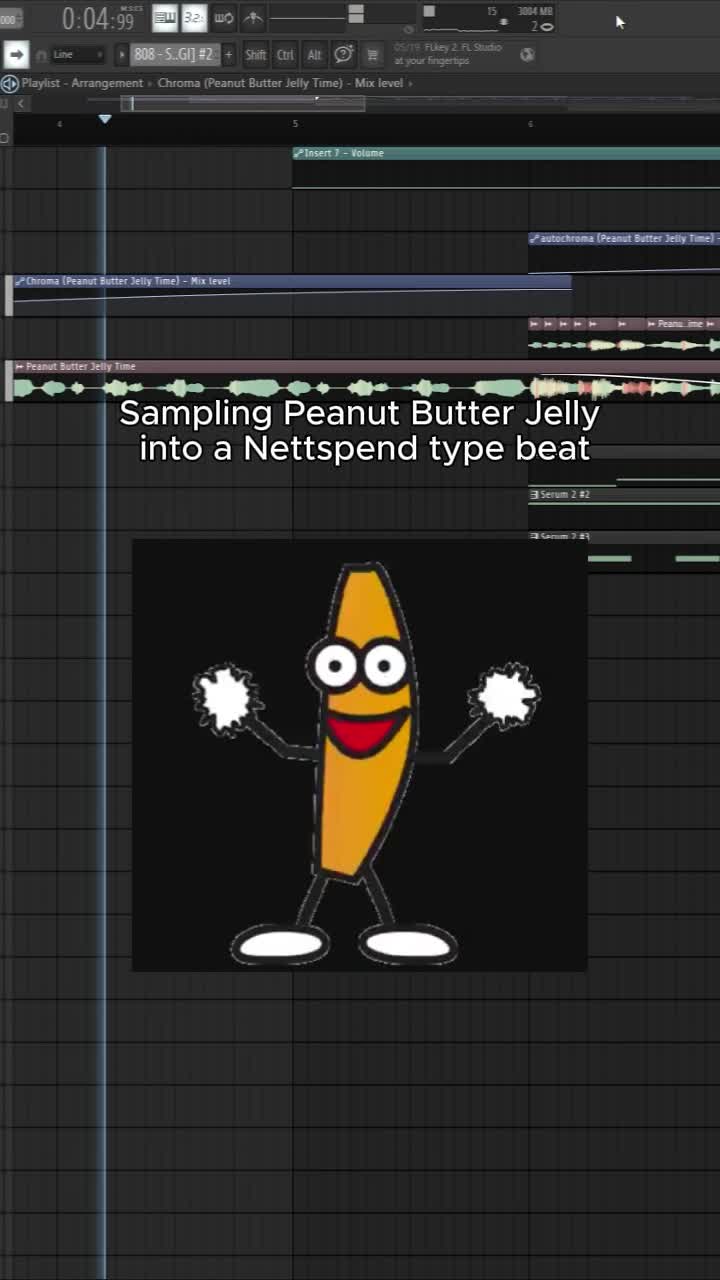The image size is (720, 1280).
Task: Click the master pitch slider in top bar
Action: tap(306, 18)
